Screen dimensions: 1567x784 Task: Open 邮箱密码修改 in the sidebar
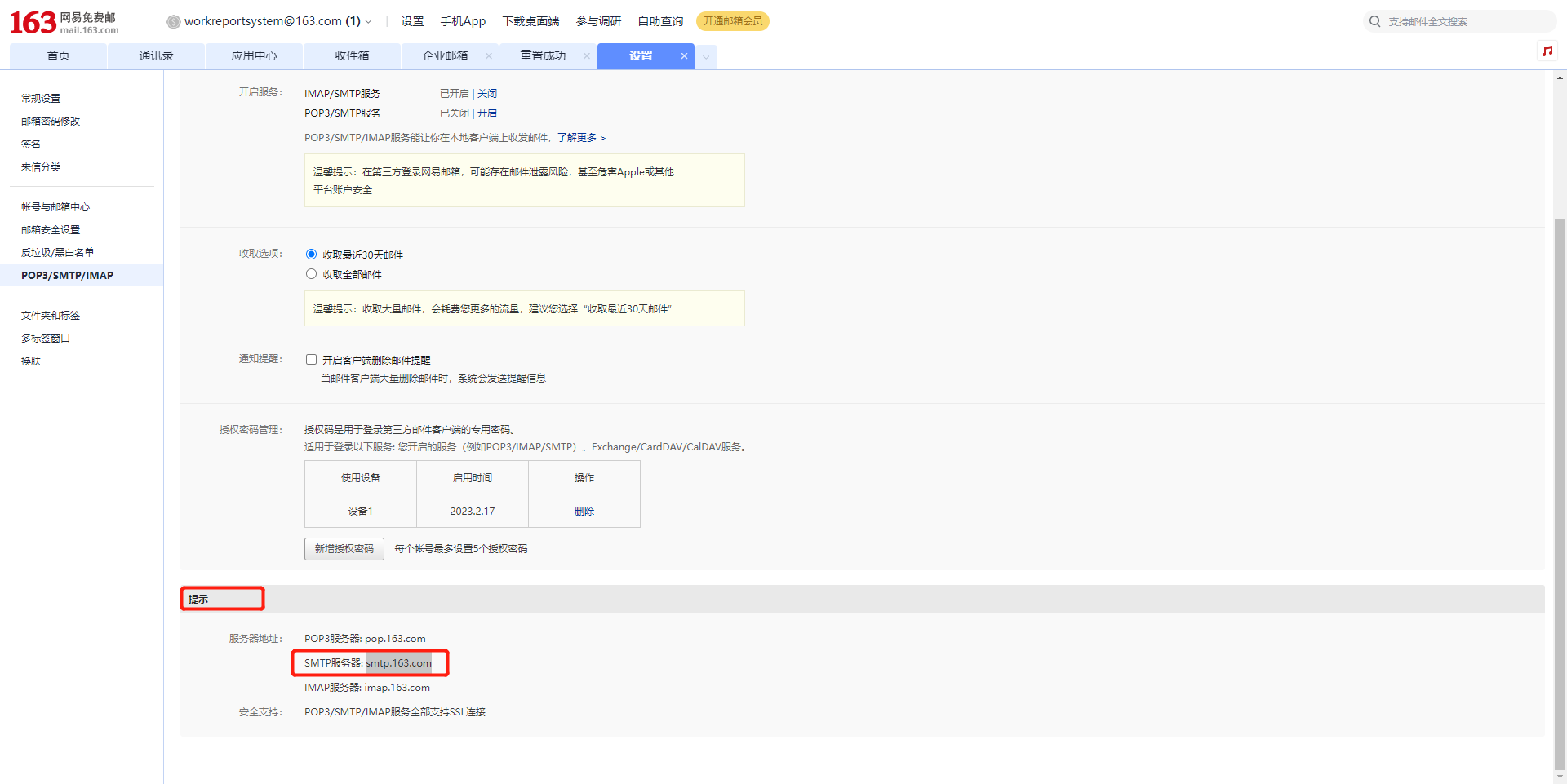[51, 121]
